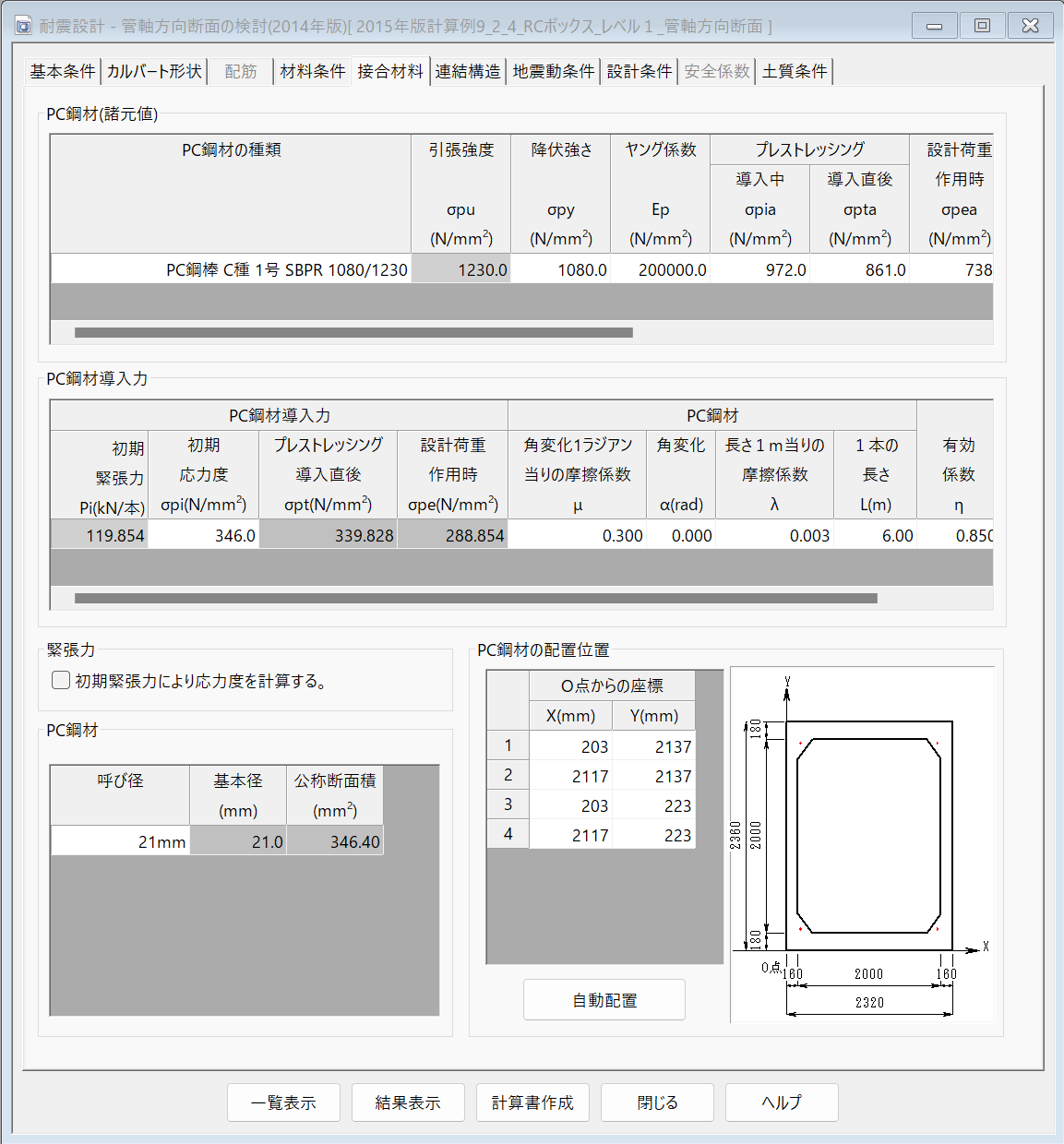This screenshot has width=1064, height=1144.
Task: Click row 4 X value 2117
Action: pos(571,835)
